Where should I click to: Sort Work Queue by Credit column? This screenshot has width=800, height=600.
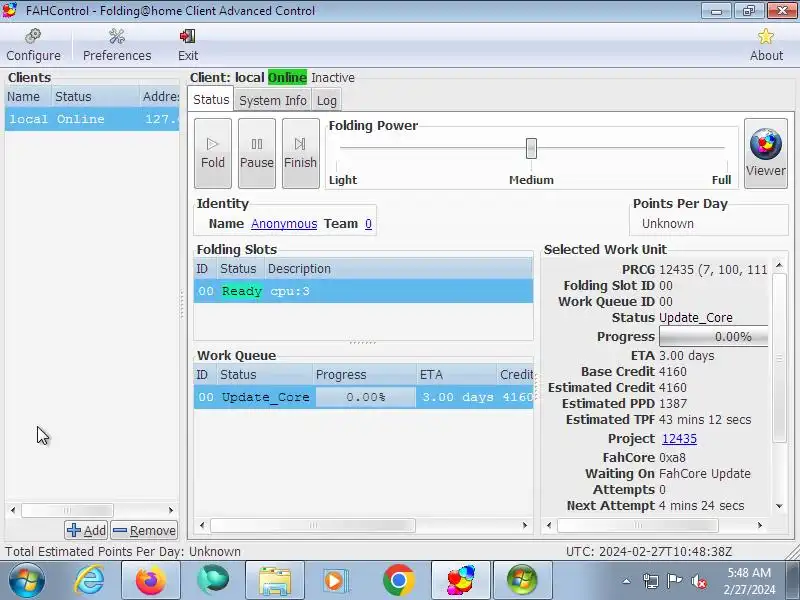click(x=515, y=374)
